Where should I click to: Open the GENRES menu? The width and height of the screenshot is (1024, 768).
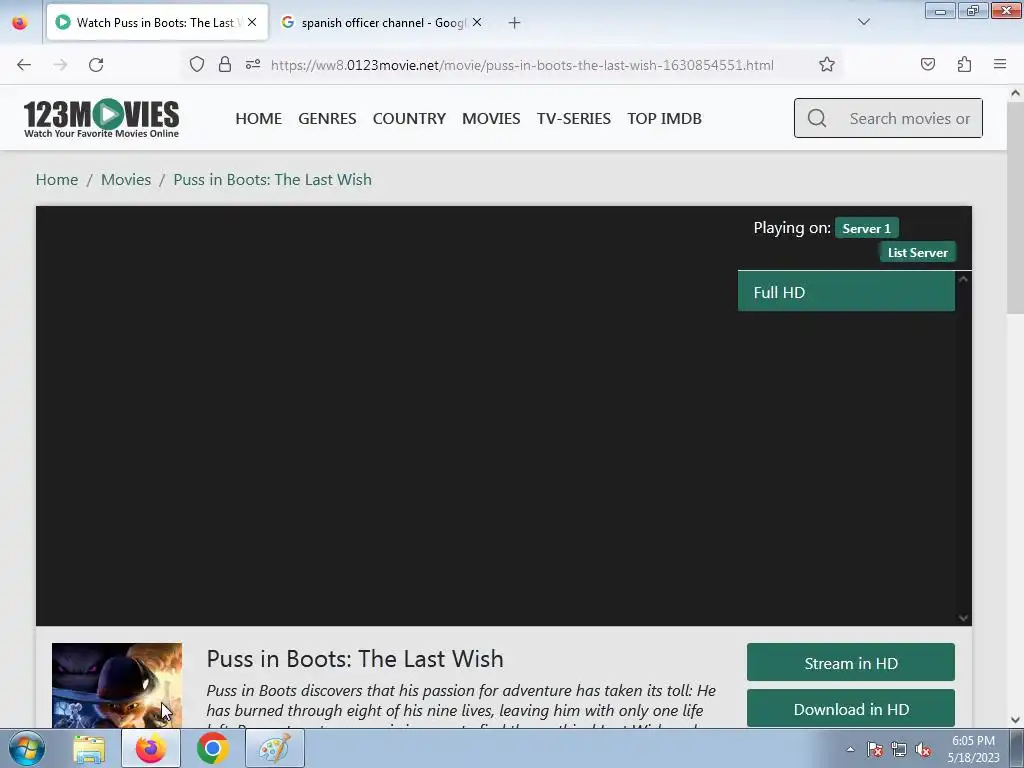pyautogui.click(x=327, y=118)
